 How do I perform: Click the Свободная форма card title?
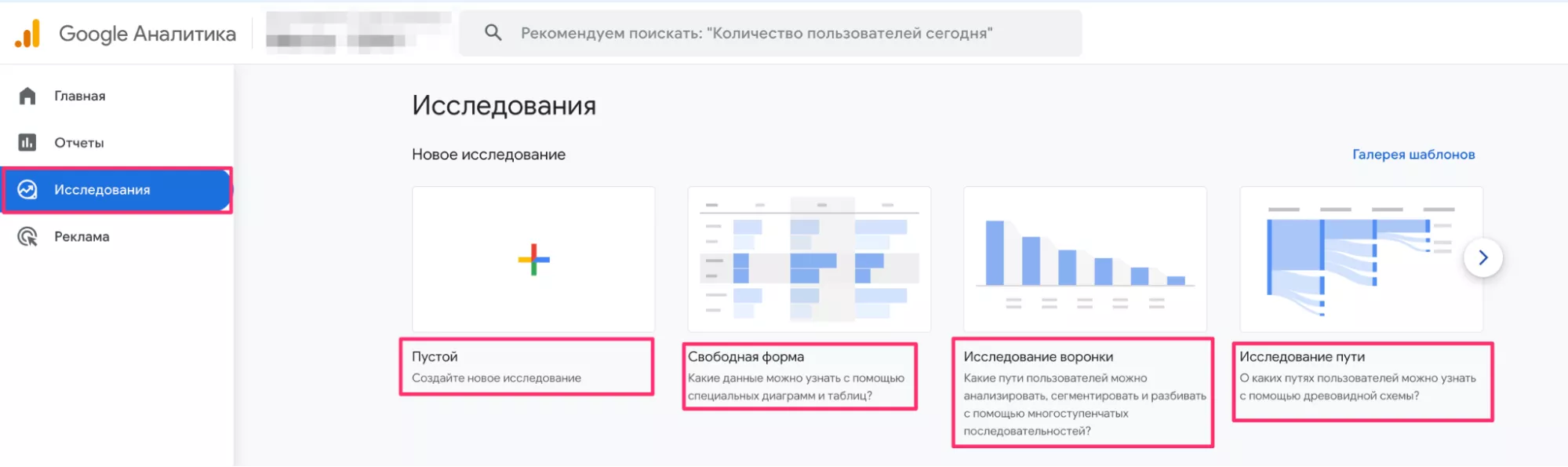pyautogui.click(x=746, y=356)
